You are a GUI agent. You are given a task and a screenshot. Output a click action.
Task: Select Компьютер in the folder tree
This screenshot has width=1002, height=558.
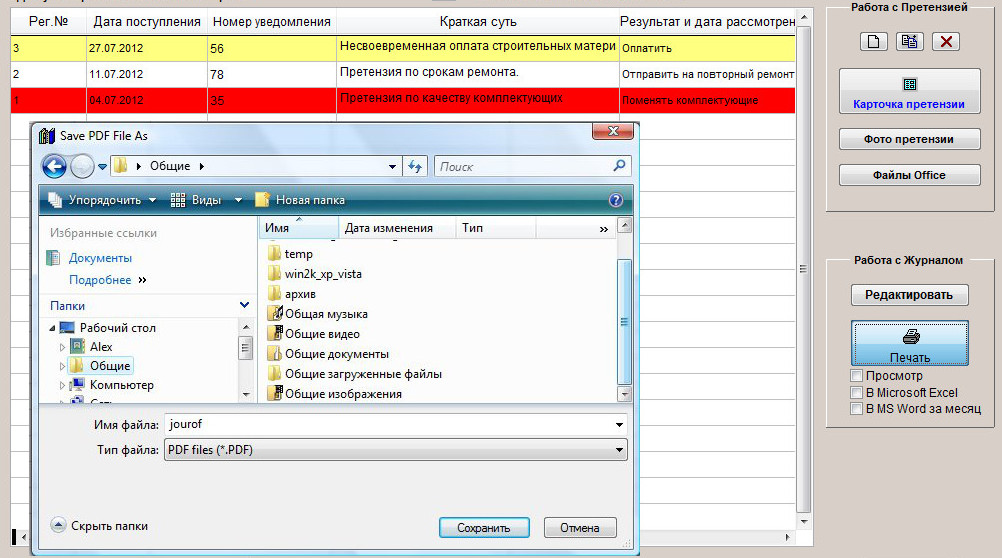121,385
